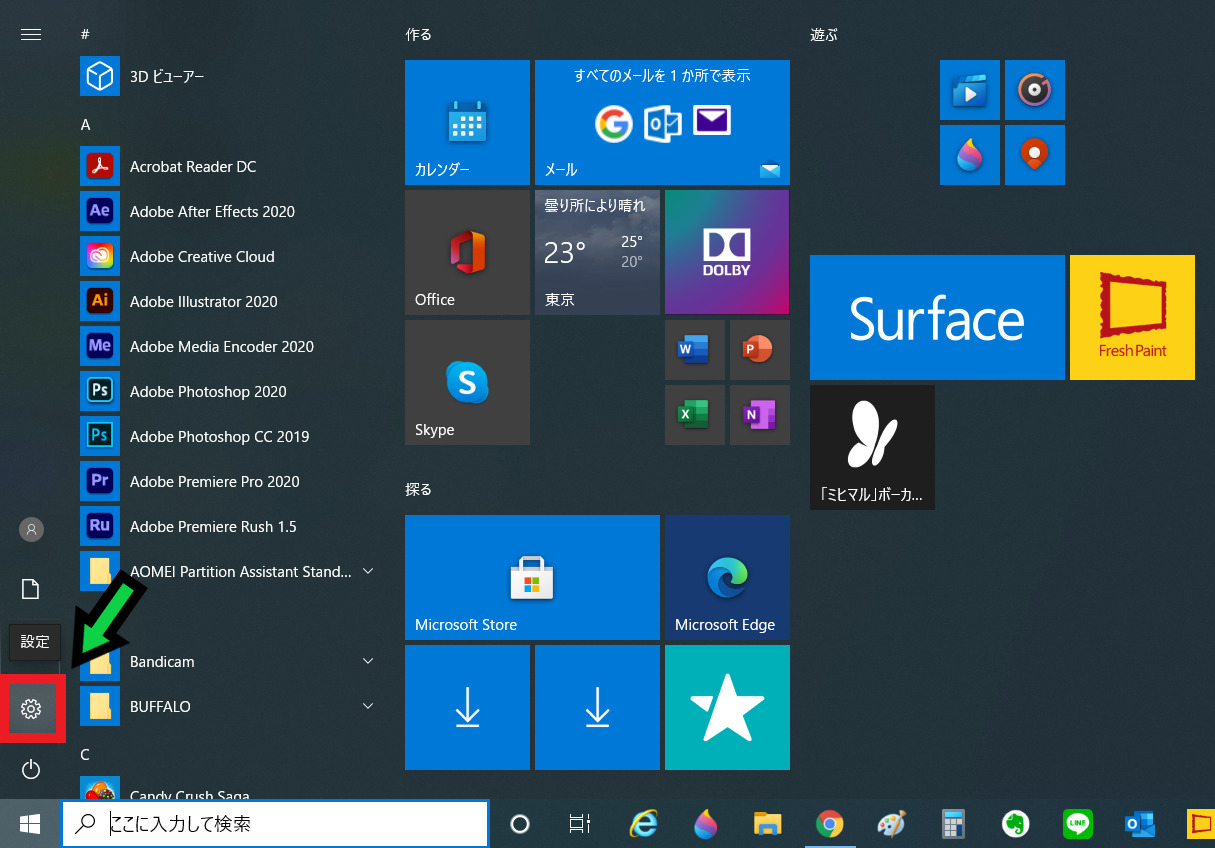Image resolution: width=1215 pixels, height=848 pixels.
Task: Launch Adobe Illustrator 2020
Action: (225, 301)
